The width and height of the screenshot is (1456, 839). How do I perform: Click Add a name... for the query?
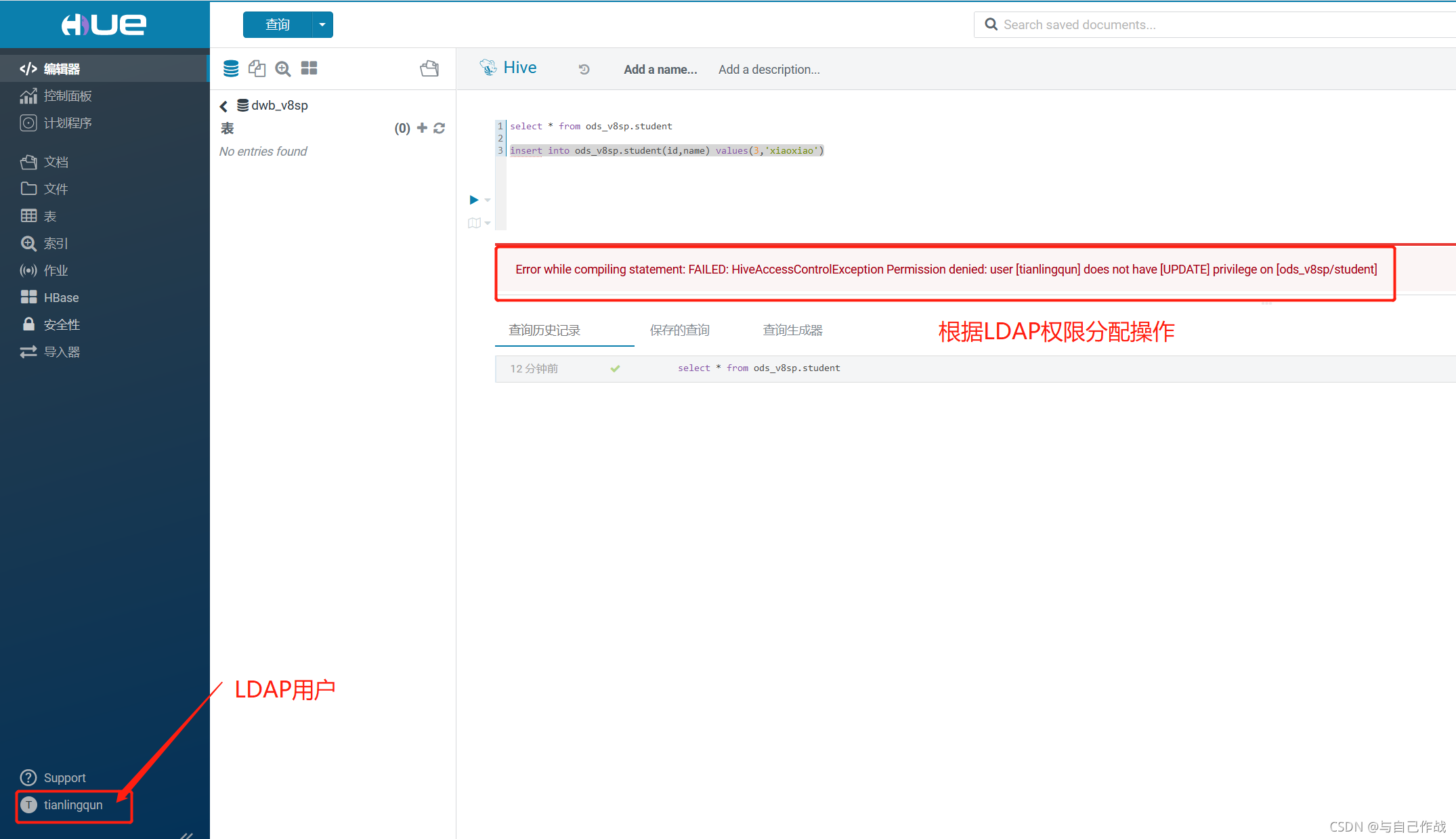[660, 69]
